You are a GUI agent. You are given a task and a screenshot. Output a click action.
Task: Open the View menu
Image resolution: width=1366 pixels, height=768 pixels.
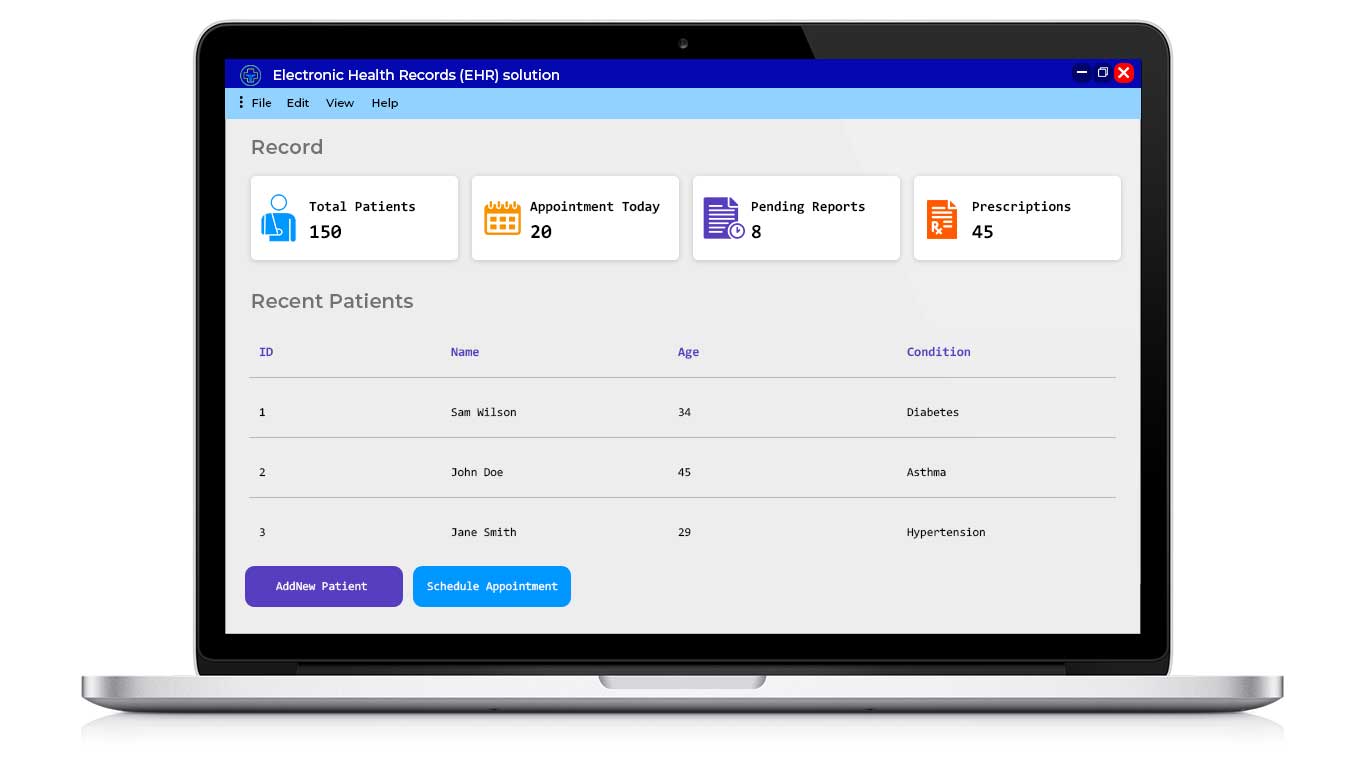click(x=340, y=102)
